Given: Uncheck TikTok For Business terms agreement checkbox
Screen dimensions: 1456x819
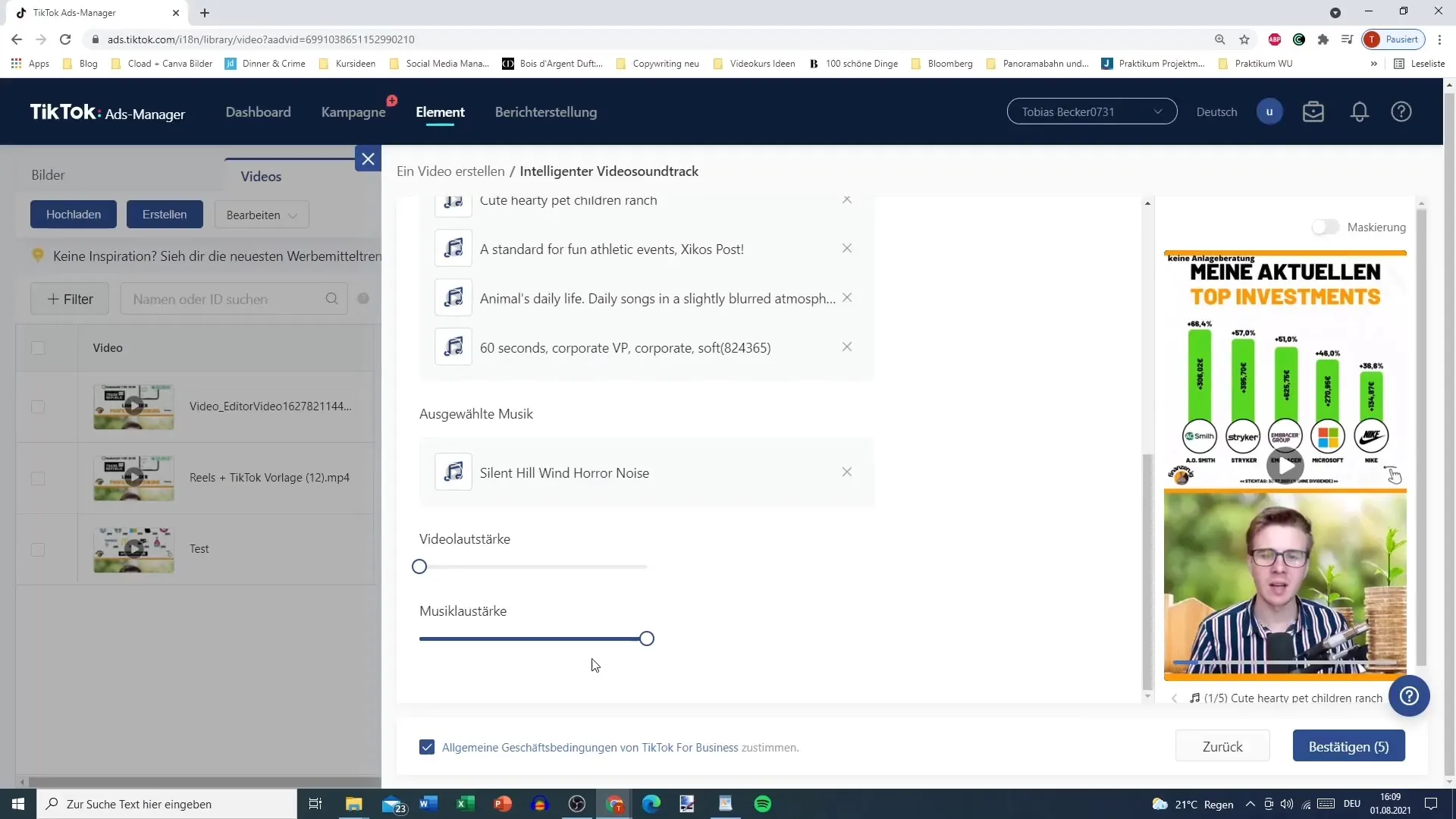Looking at the screenshot, I should click(x=427, y=747).
